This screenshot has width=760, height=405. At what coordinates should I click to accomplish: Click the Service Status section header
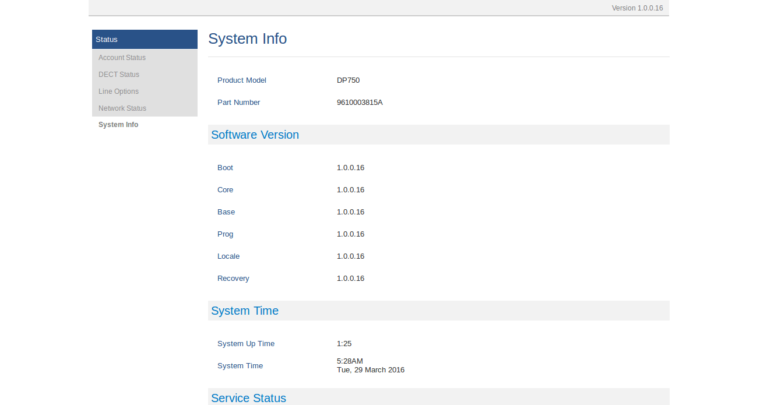(248, 398)
